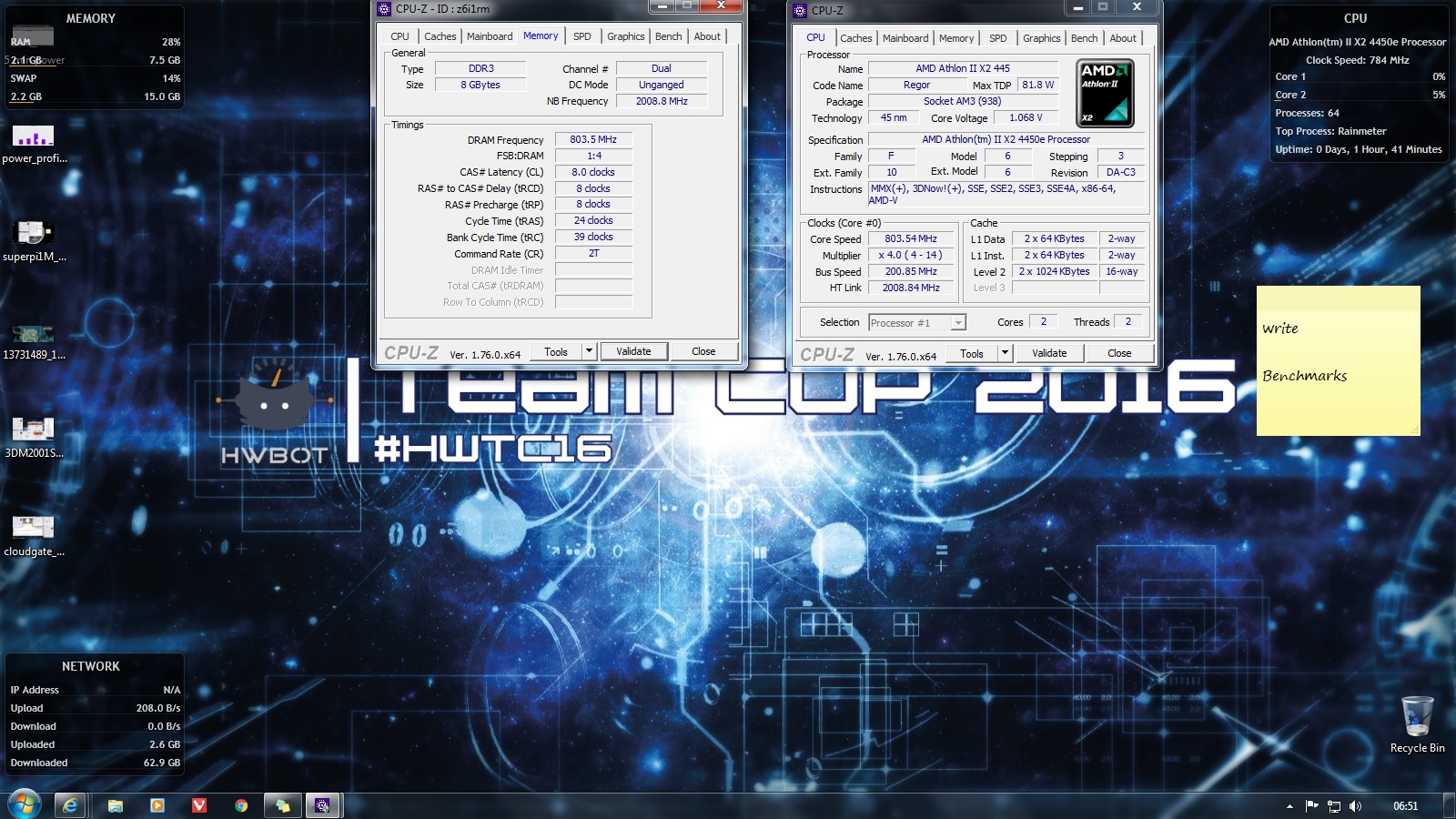Image resolution: width=1456 pixels, height=819 pixels.
Task: Click Tools button in right CPU-Z window
Action: 972,353
